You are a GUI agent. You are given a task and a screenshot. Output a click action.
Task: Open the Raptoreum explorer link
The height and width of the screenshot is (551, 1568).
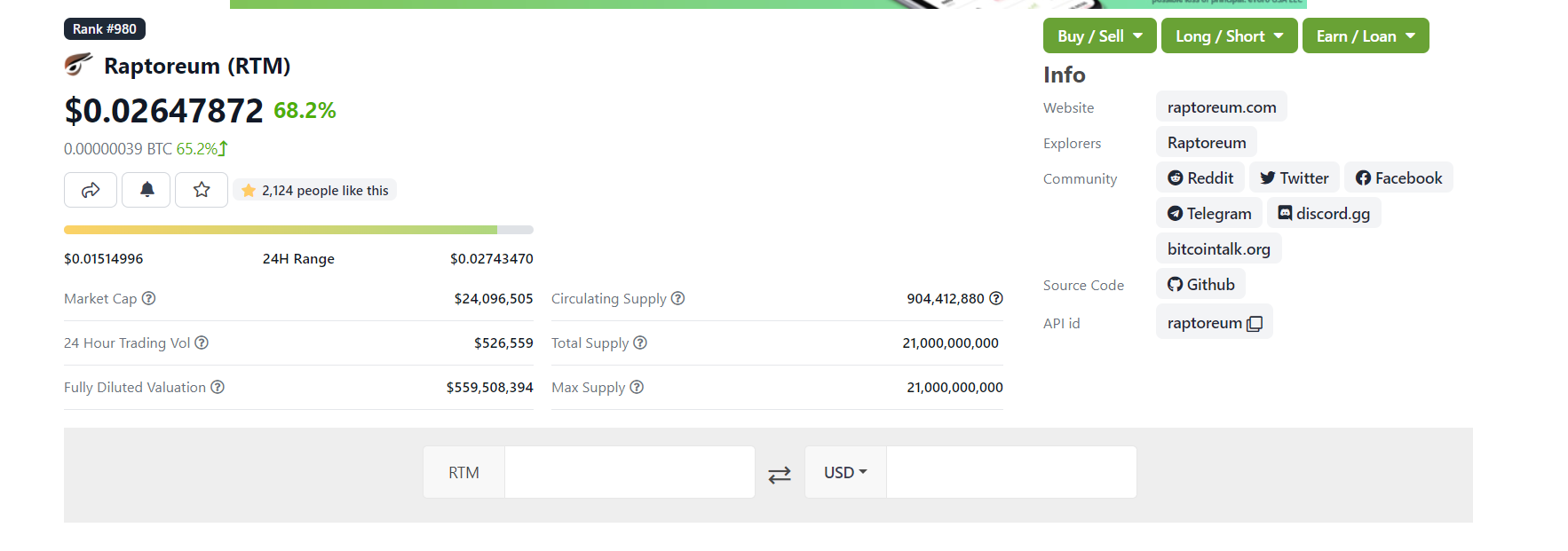(x=1207, y=142)
